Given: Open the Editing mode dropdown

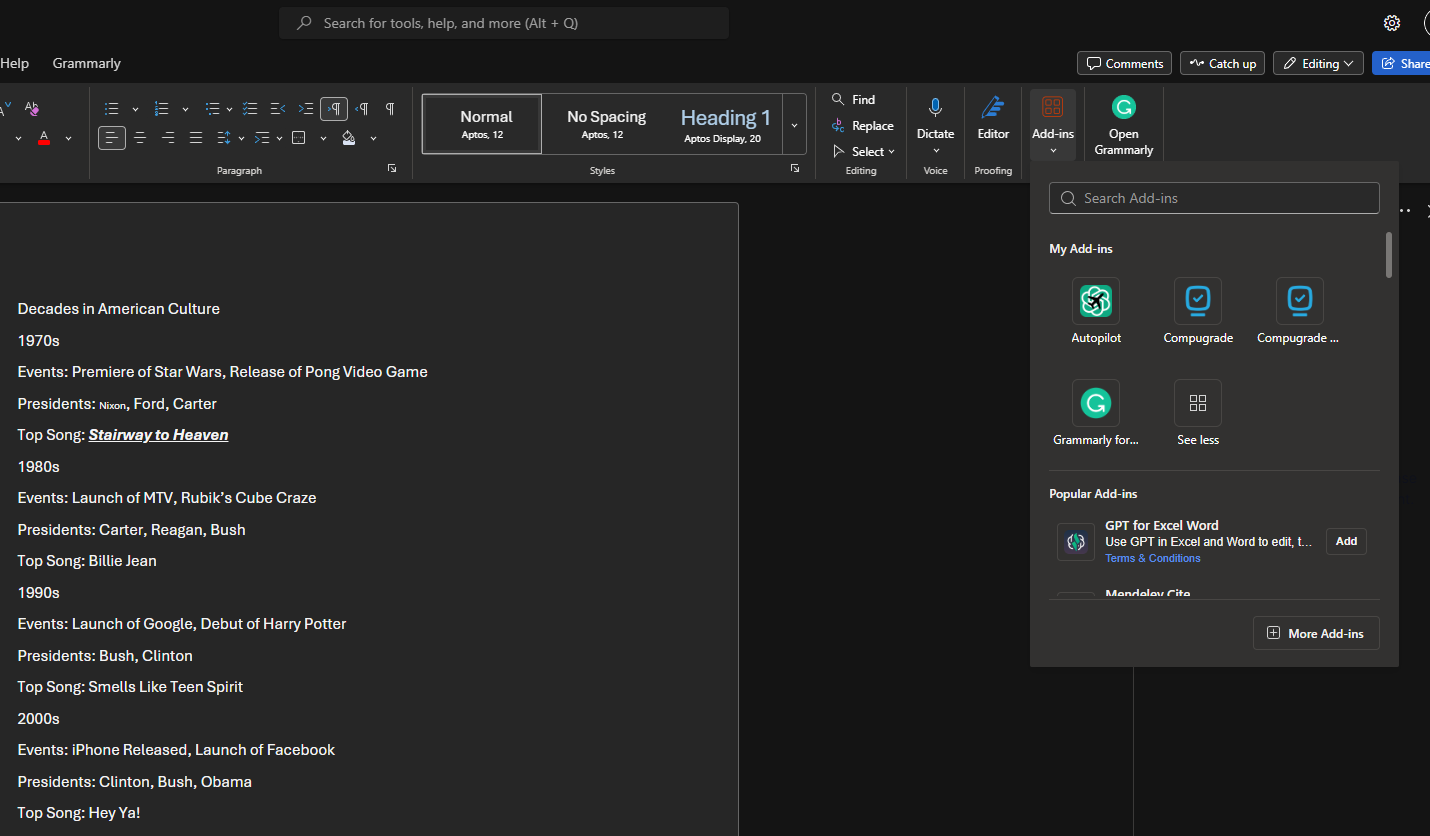Looking at the screenshot, I should (1318, 63).
